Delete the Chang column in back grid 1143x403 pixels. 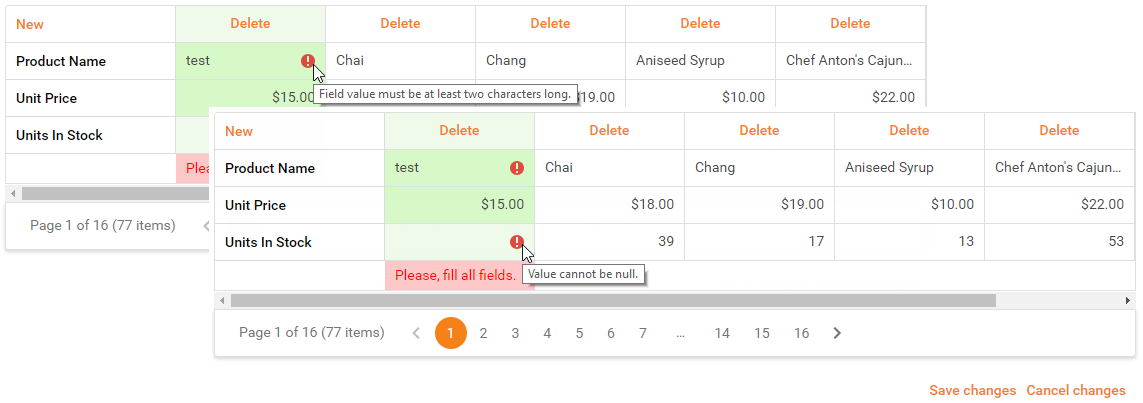pyautogui.click(x=550, y=23)
